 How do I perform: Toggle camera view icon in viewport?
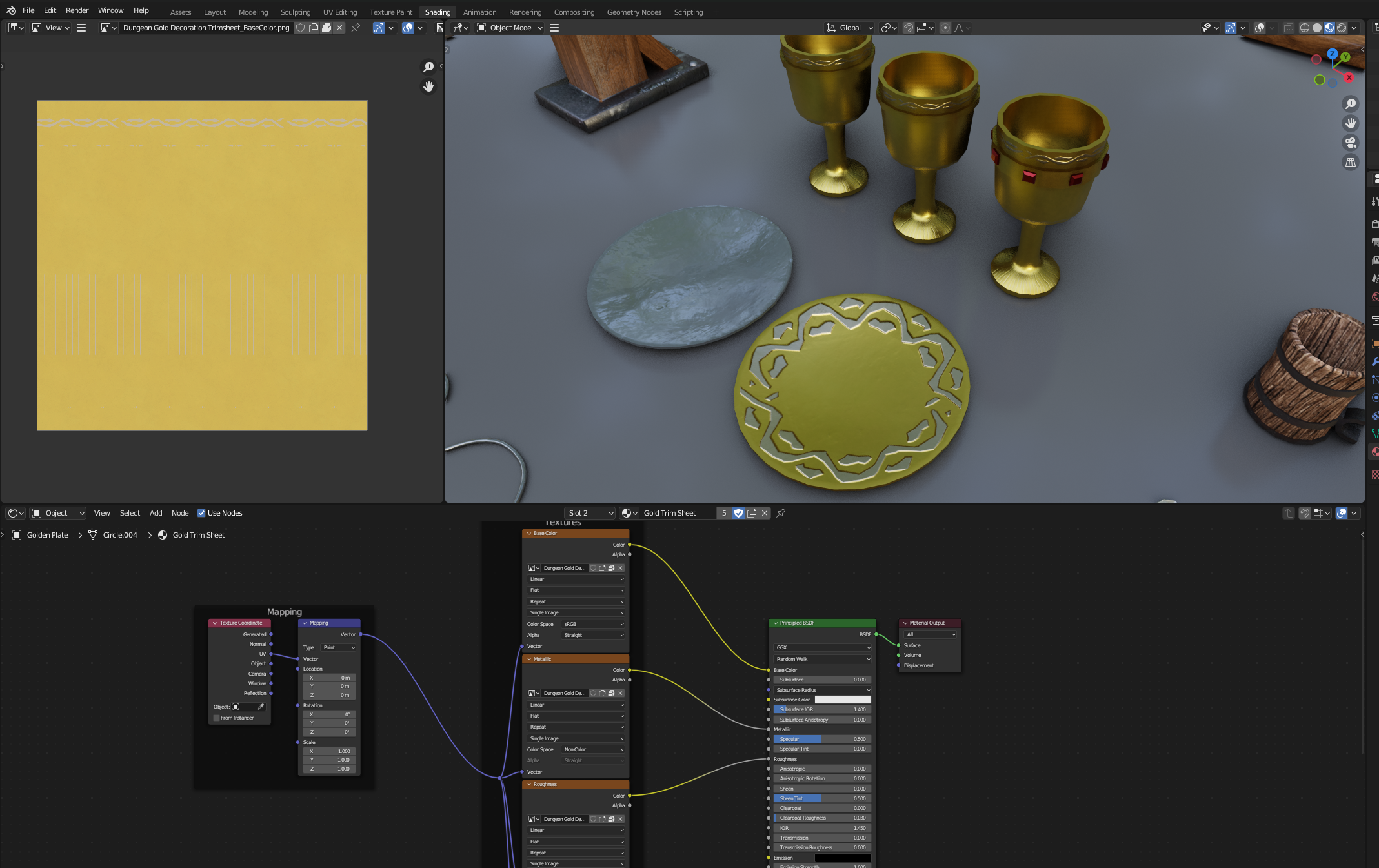[1350, 143]
